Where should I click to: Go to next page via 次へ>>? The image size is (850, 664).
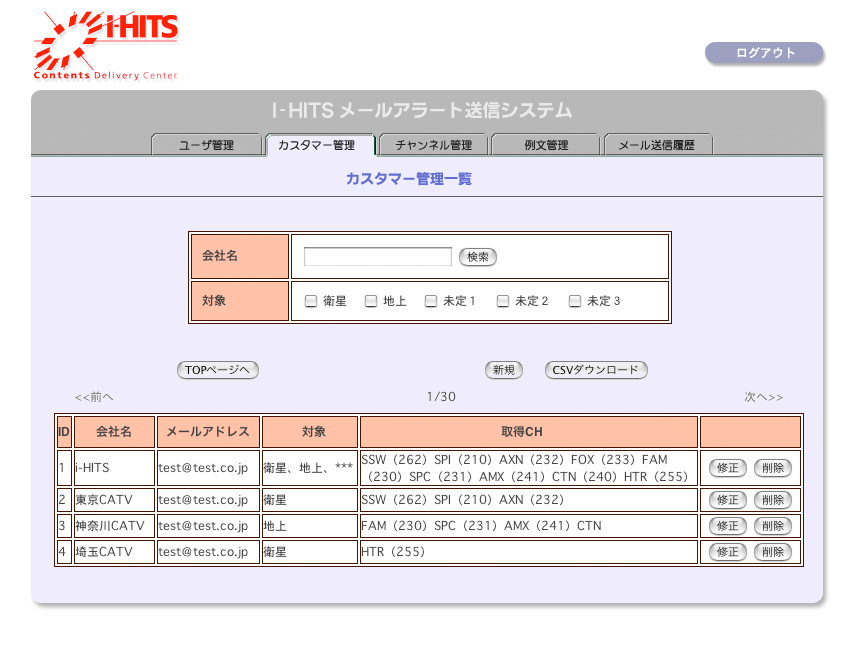[x=763, y=397]
